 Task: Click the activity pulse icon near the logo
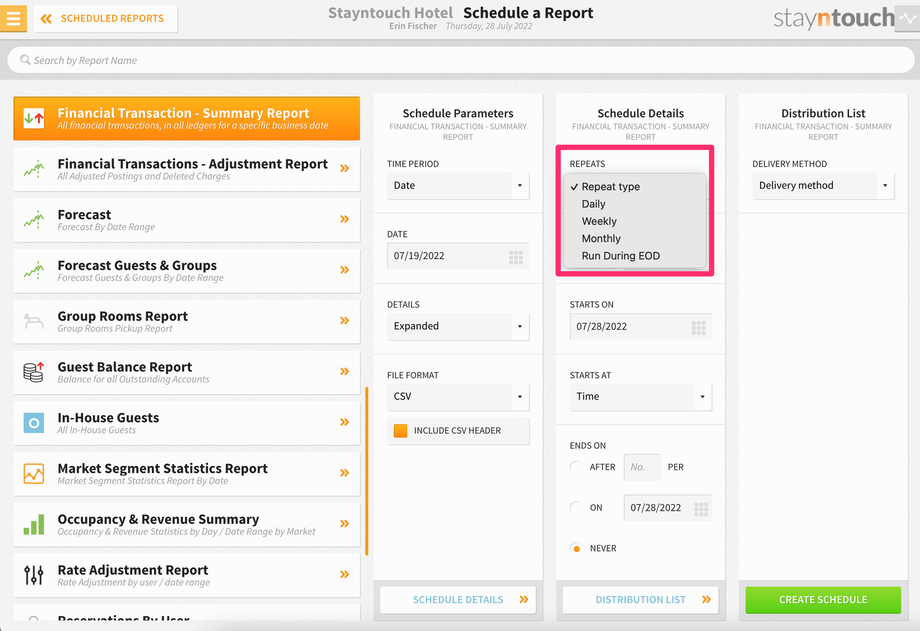908,19
